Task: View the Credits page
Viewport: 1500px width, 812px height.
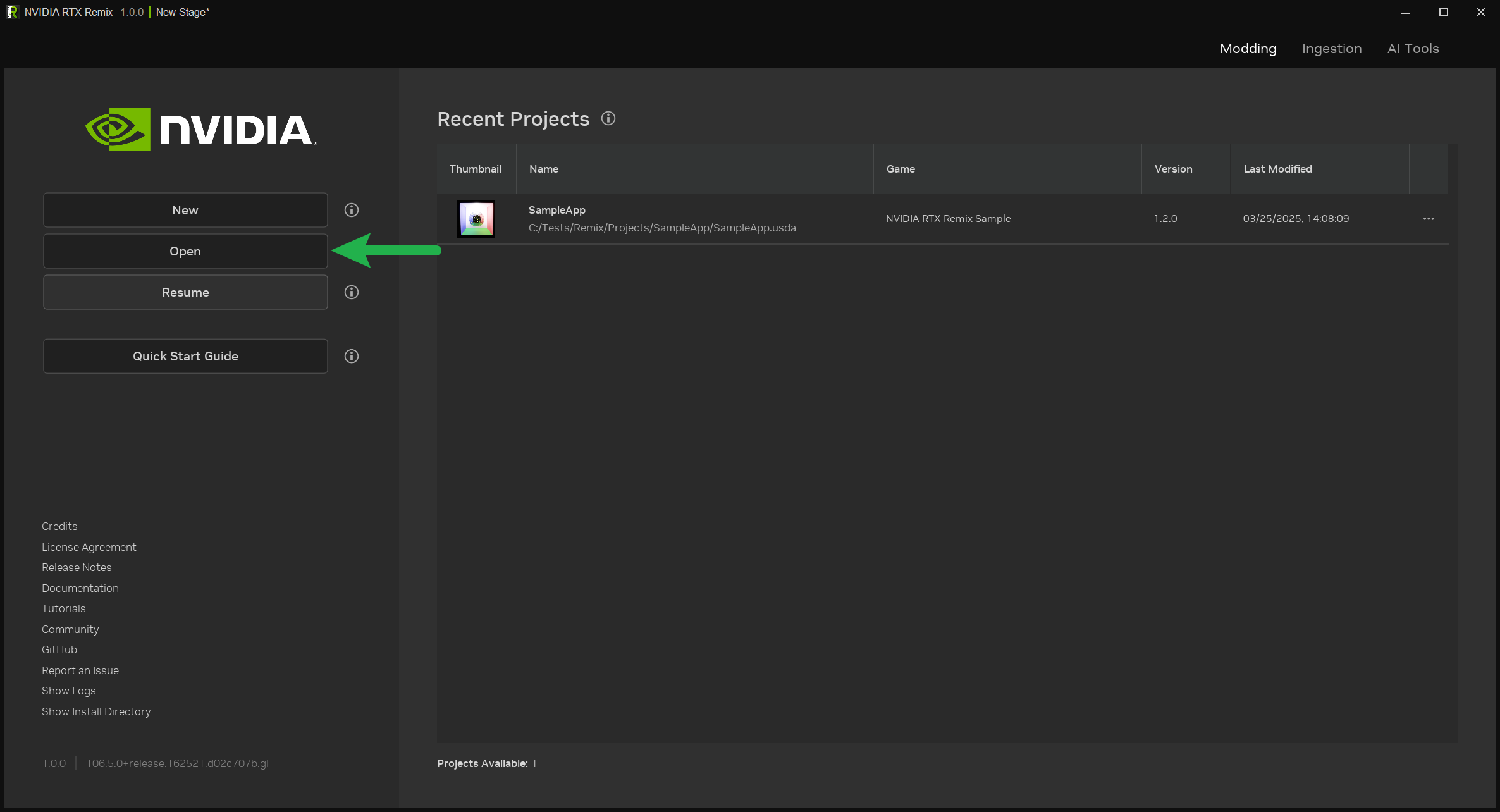Action: click(x=59, y=526)
